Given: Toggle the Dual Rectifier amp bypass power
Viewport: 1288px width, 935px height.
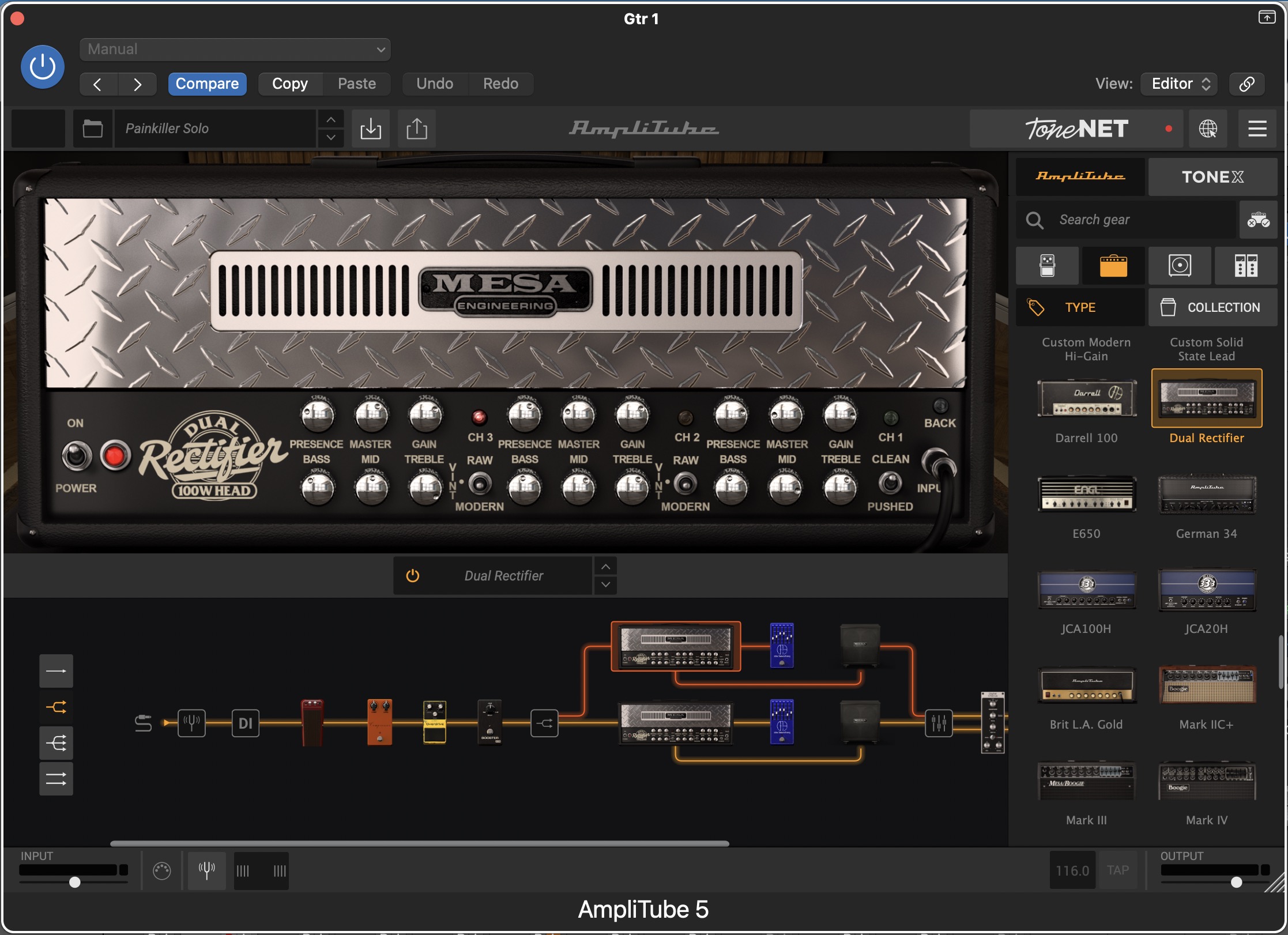Looking at the screenshot, I should 413,575.
